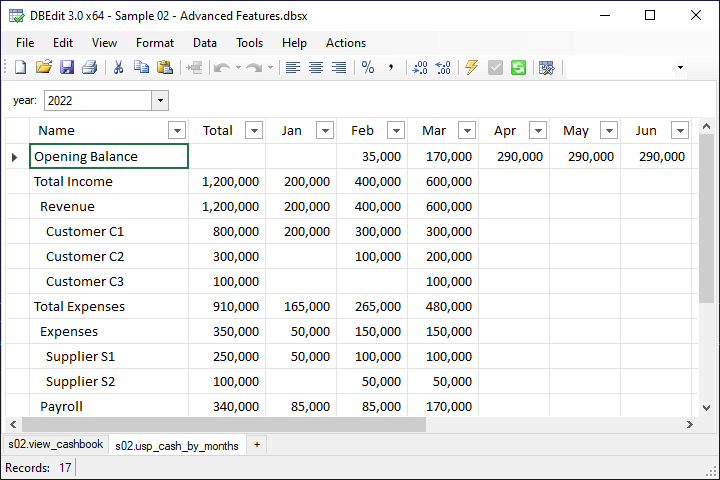Click the Paste clipboard icon
The image size is (720, 480).
point(164,68)
